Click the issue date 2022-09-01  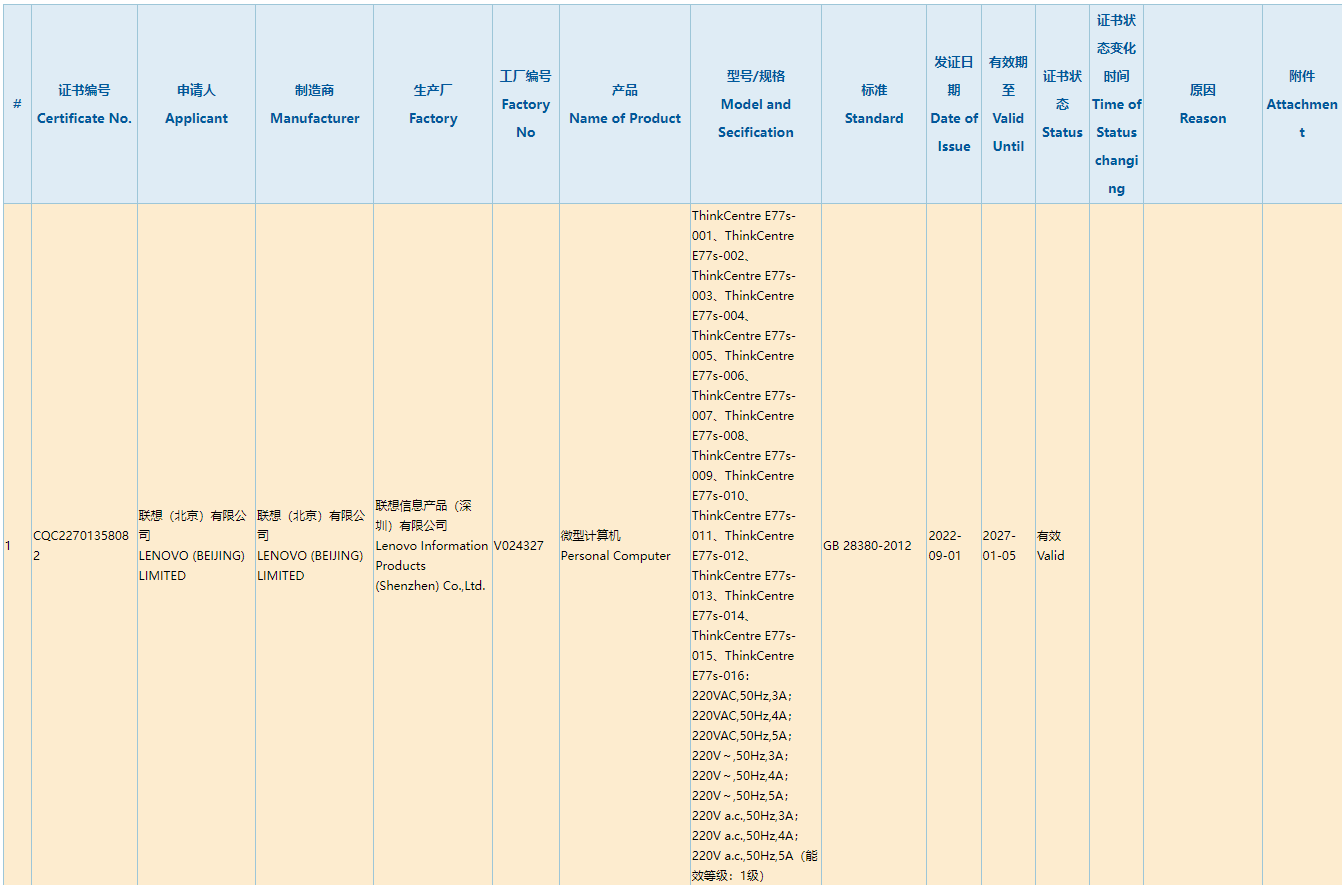pyautogui.click(x=946, y=546)
